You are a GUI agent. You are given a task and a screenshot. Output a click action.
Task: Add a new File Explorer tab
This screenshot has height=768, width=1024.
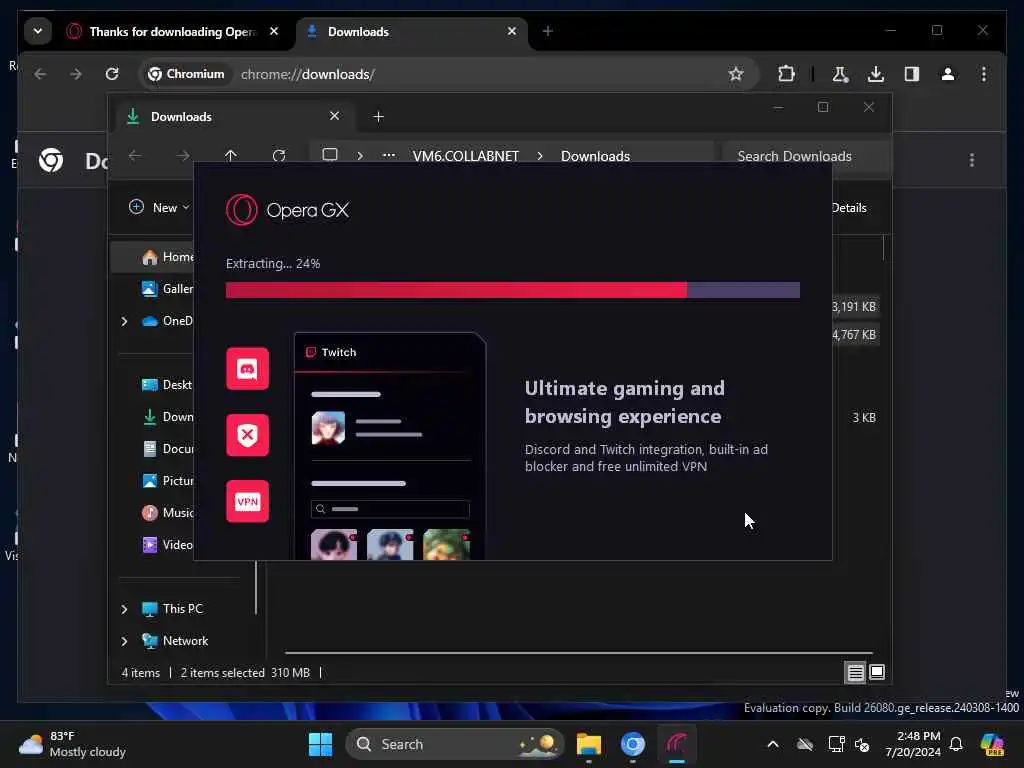pyautogui.click(x=378, y=116)
